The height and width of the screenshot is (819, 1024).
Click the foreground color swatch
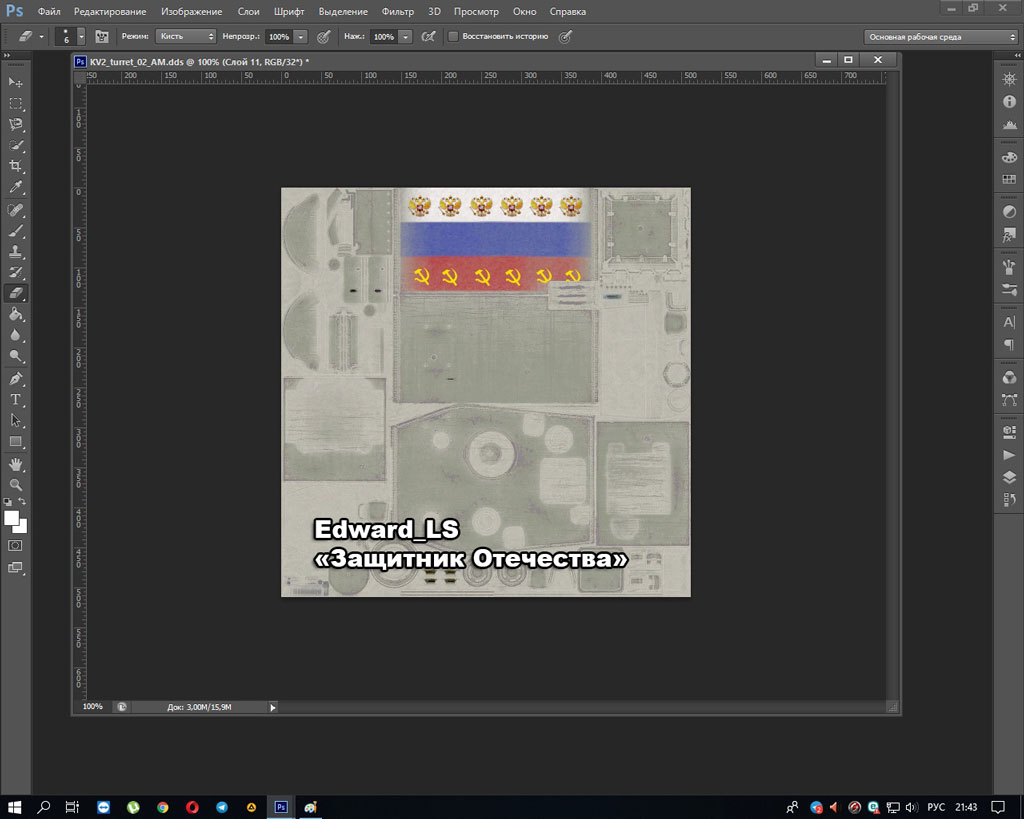[12, 518]
